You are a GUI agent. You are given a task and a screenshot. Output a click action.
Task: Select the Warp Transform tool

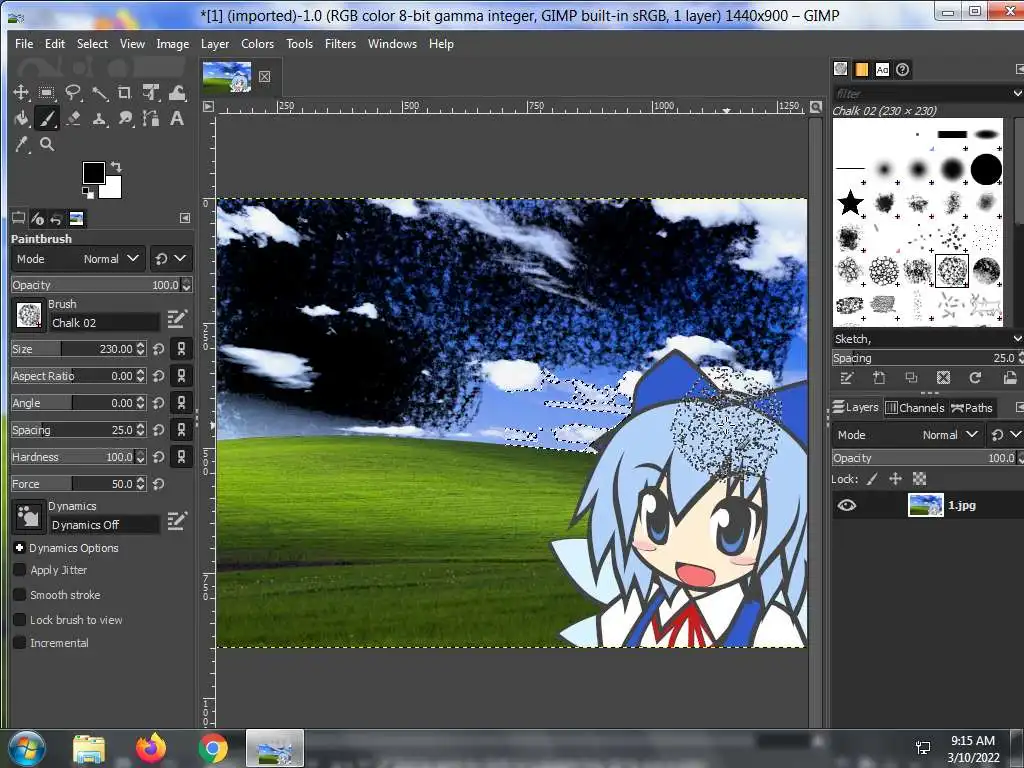[x=177, y=92]
